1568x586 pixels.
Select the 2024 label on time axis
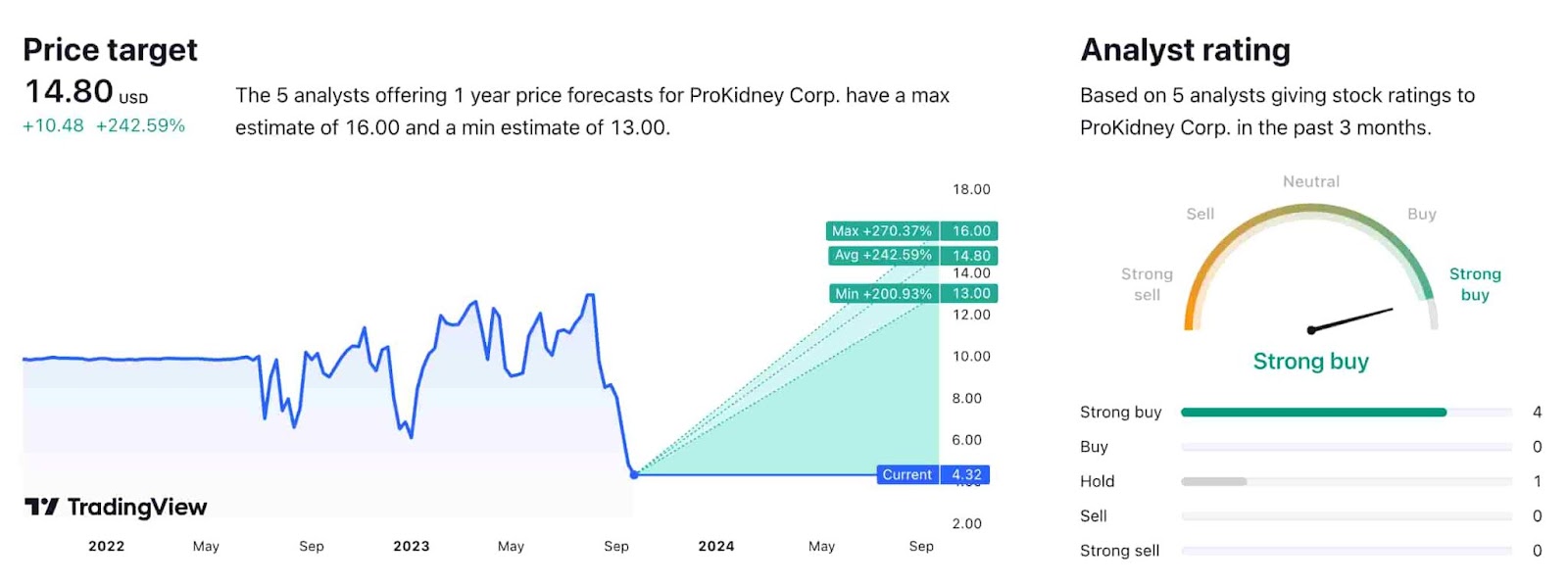[716, 547]
